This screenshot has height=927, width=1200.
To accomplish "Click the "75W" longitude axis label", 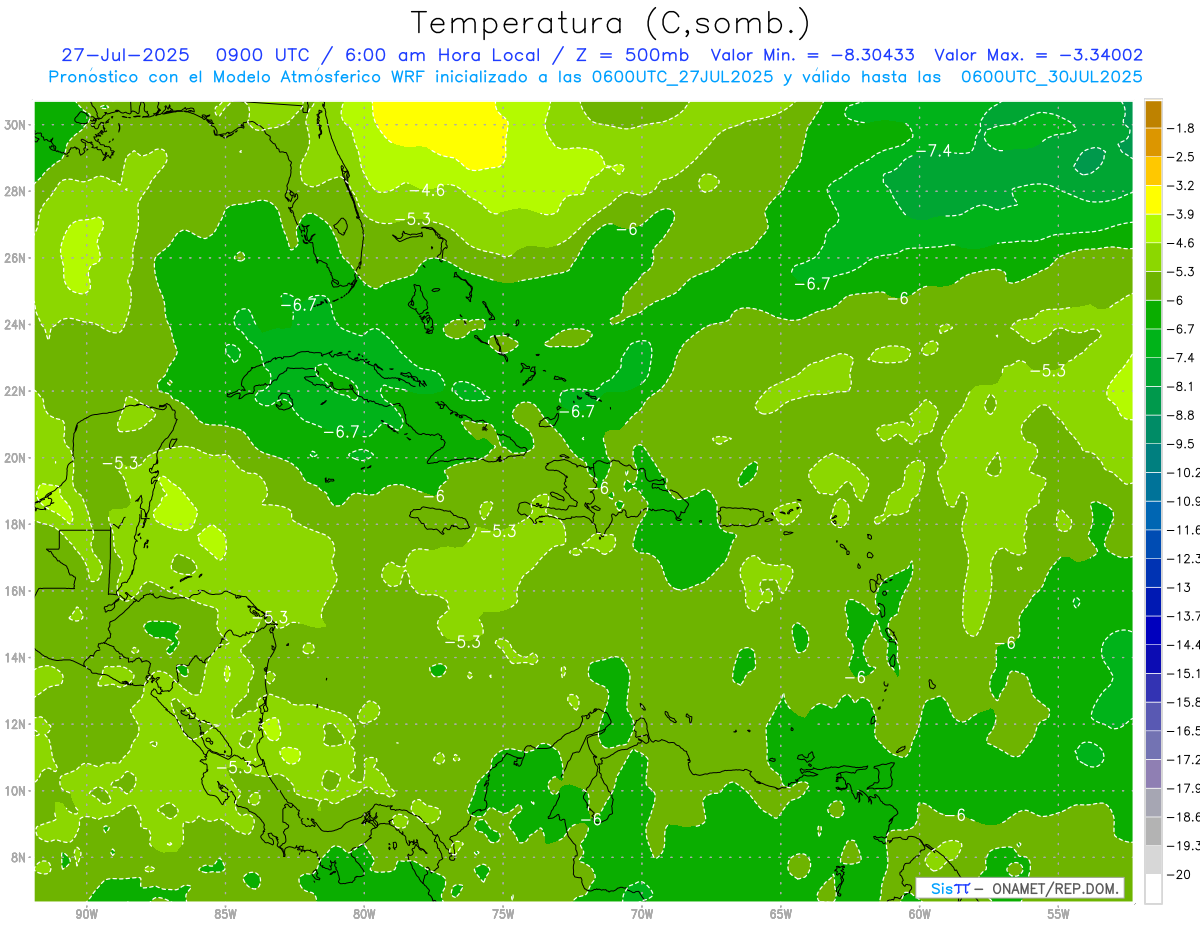I will (x=503, y=914).
